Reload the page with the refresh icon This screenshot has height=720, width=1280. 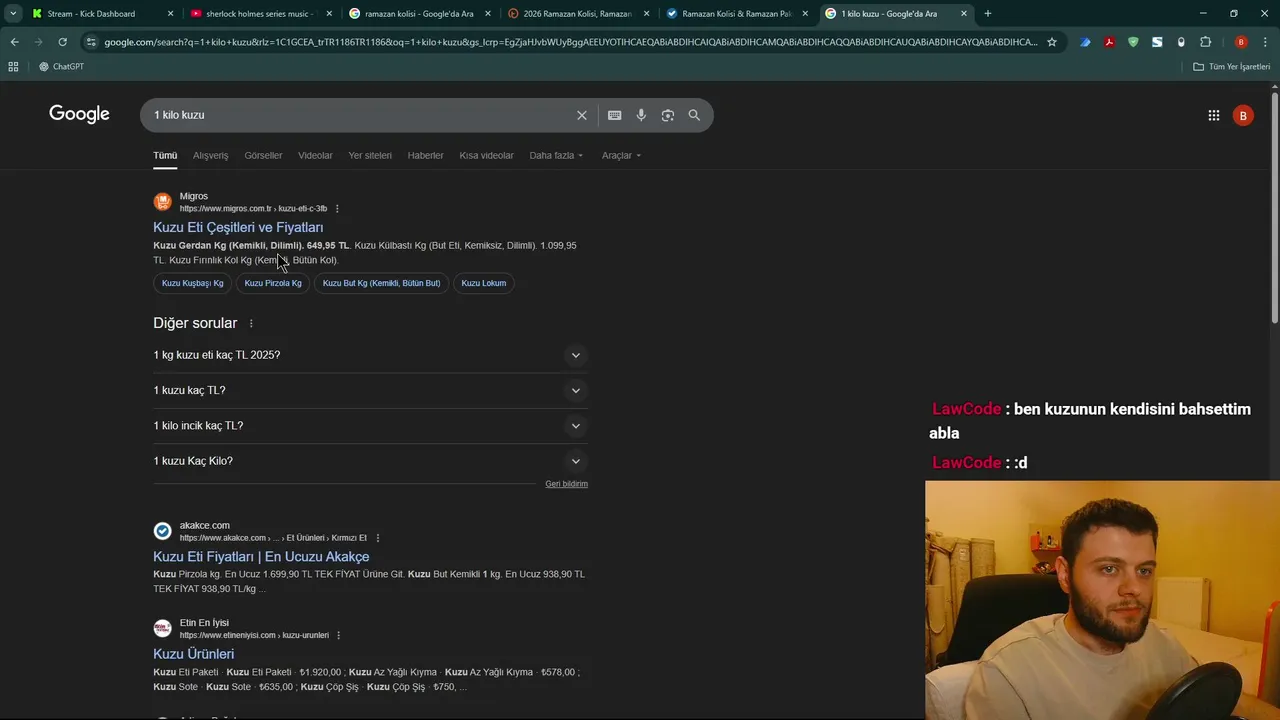pyautogui.click(x=62, y=42)
